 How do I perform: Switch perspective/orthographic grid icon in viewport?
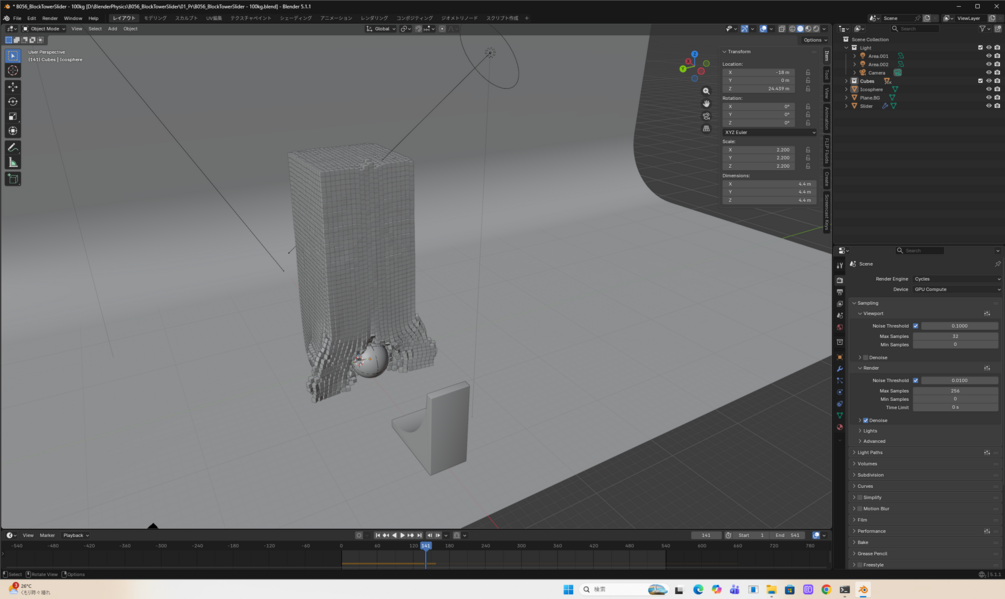click(706, 129)
